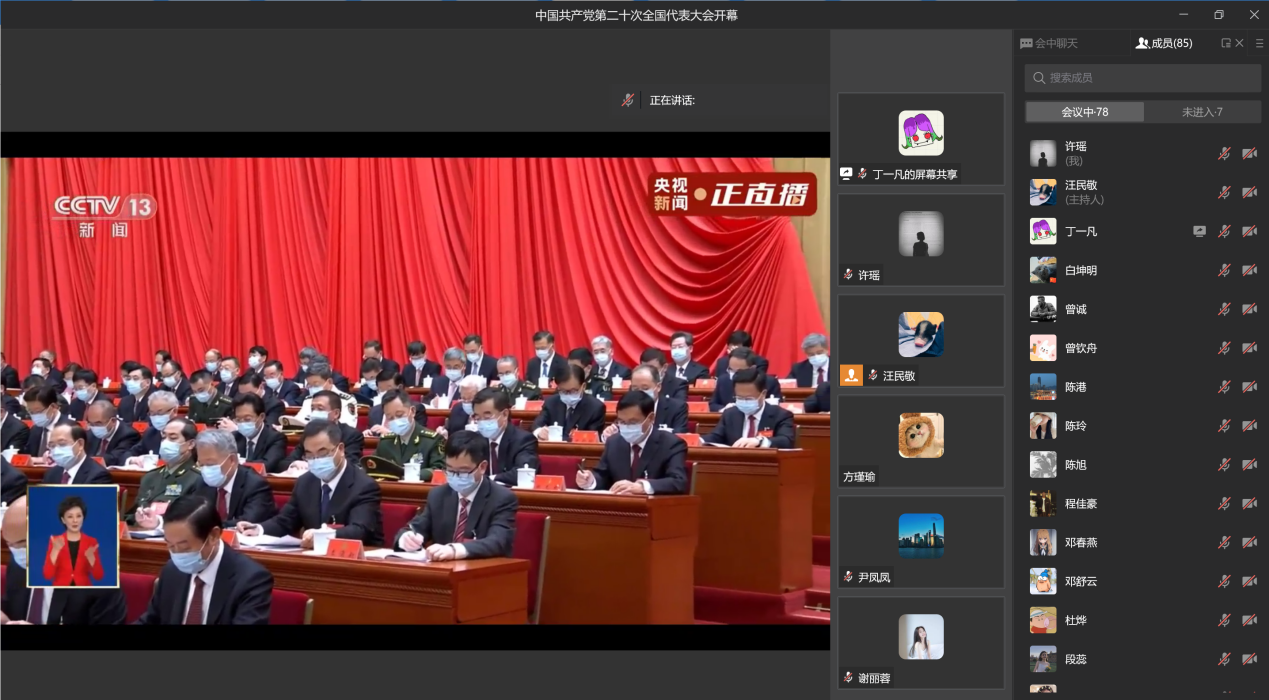Select the 成员(85) members tab
The image size is (1269, 700).
pyautogui.click(x=1164, y=43)
